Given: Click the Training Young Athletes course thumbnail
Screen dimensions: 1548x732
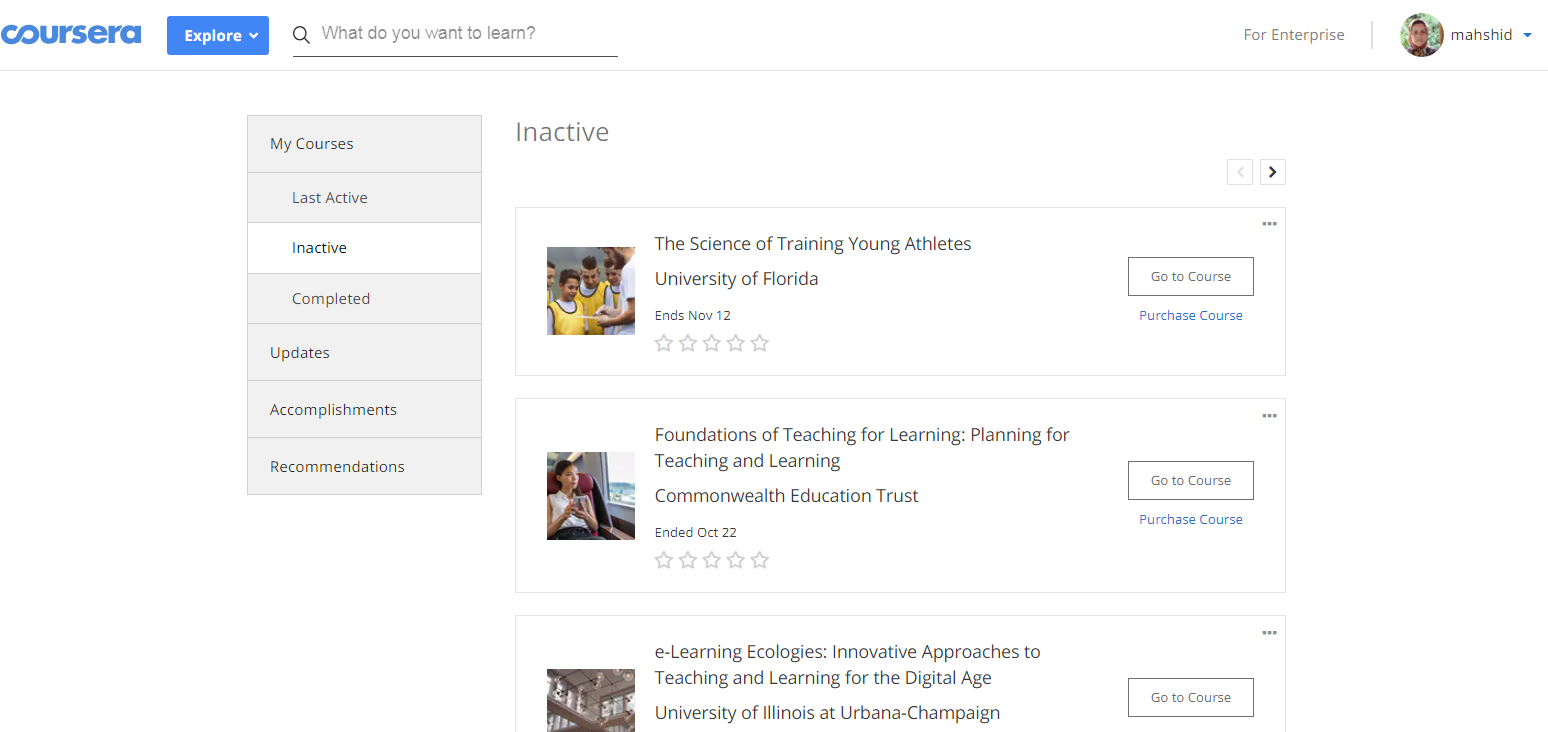Looking at the screenshot, I should [x=590, y=291].
